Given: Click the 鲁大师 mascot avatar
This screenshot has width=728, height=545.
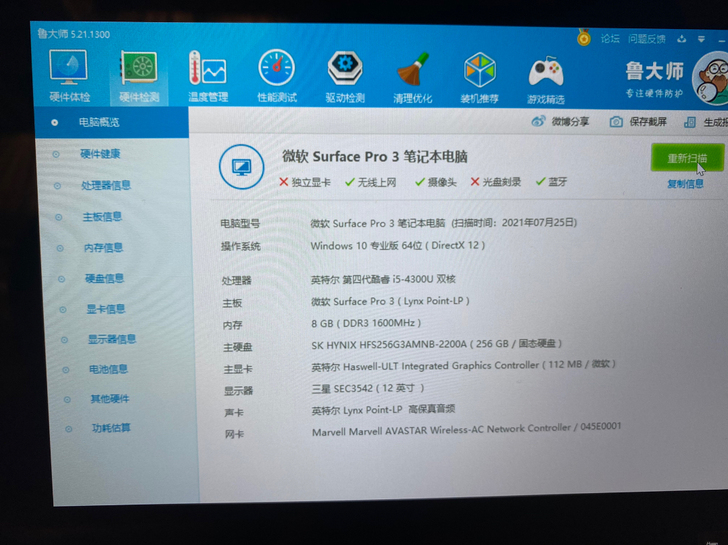Looking at the screenshot, I should [710, 79].
